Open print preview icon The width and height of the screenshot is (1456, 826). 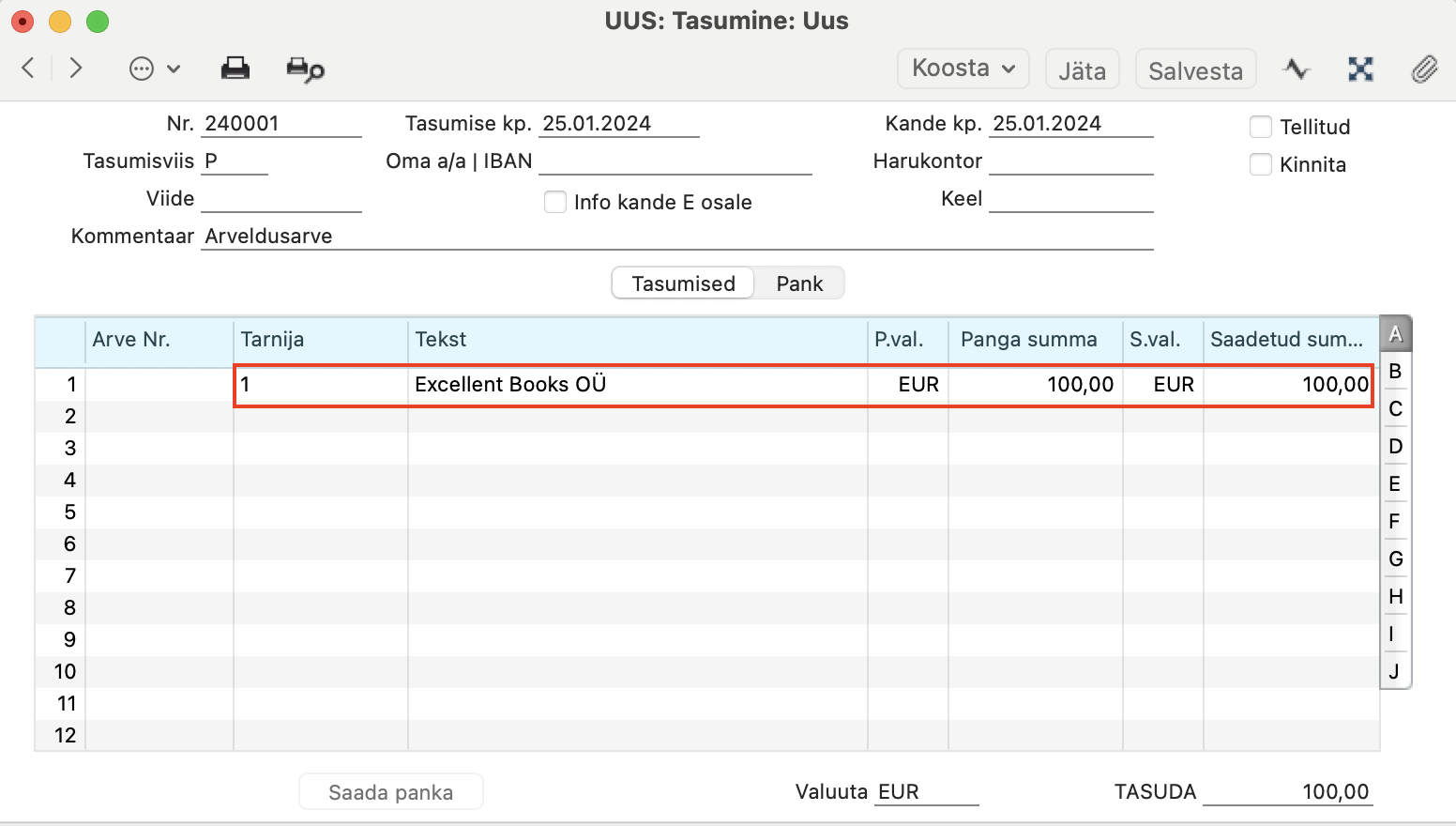pos(305,69)
